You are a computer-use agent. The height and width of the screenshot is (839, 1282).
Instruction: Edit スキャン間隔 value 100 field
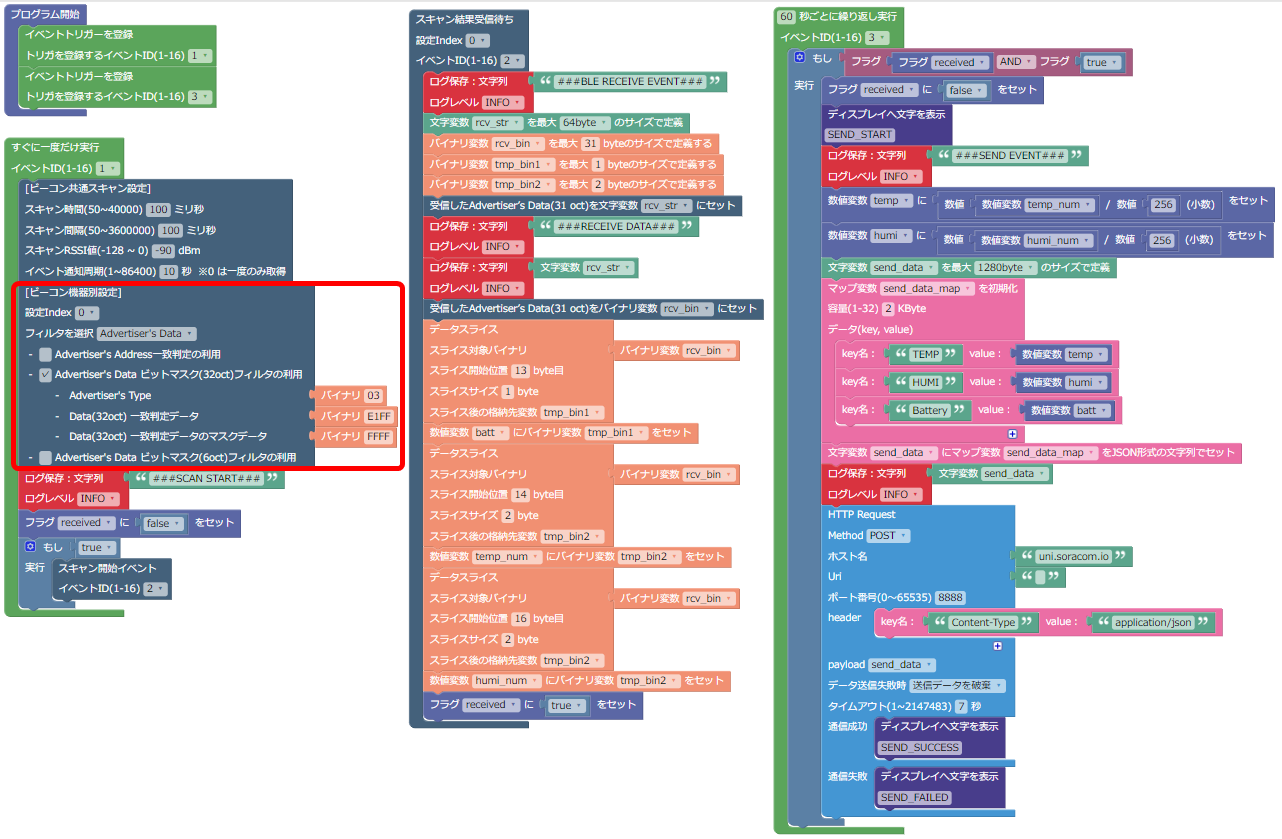click(x=171, y=230)
